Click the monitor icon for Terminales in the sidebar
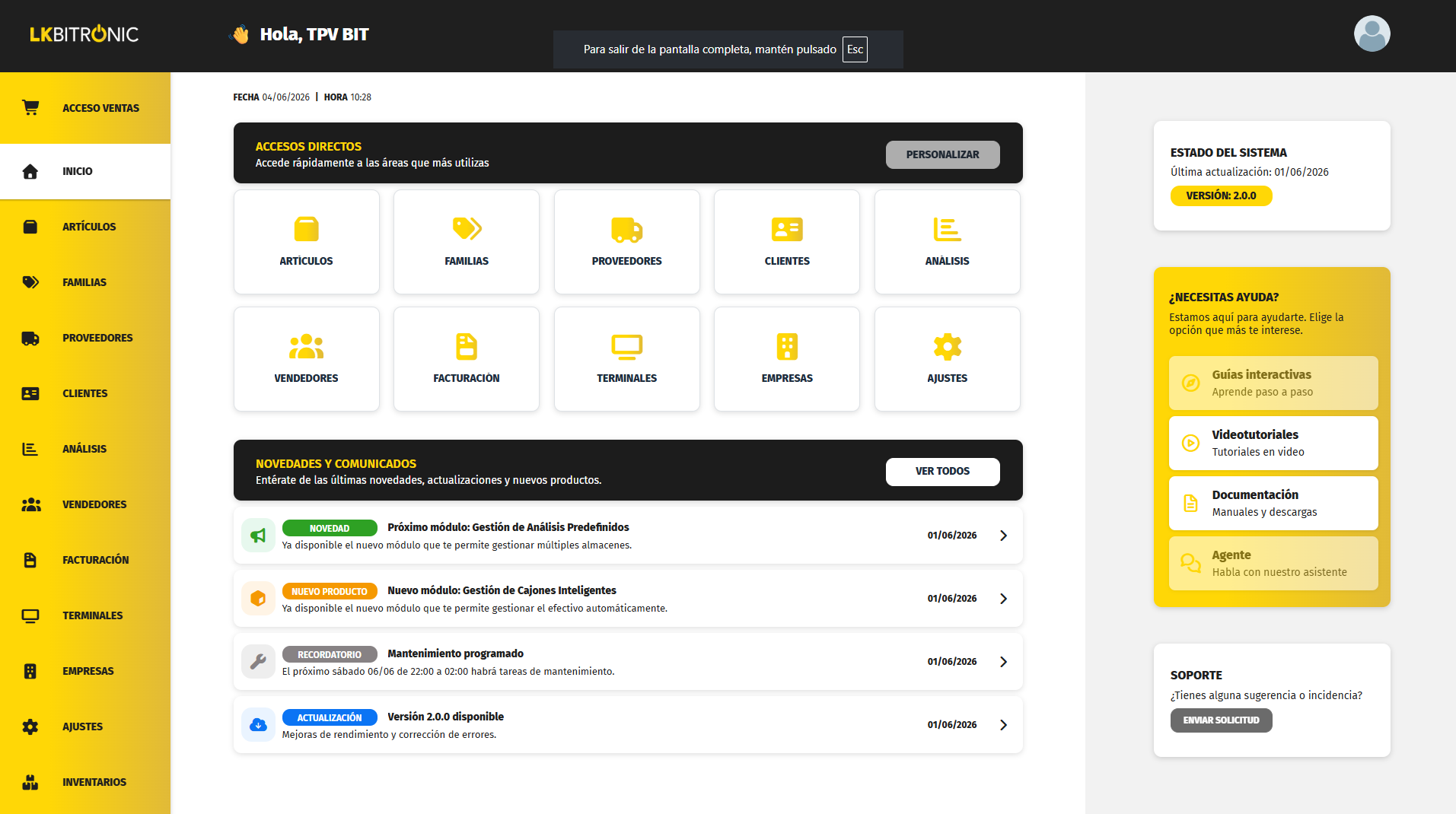Viewport: 1456px width, 814px height. [30, 615]
